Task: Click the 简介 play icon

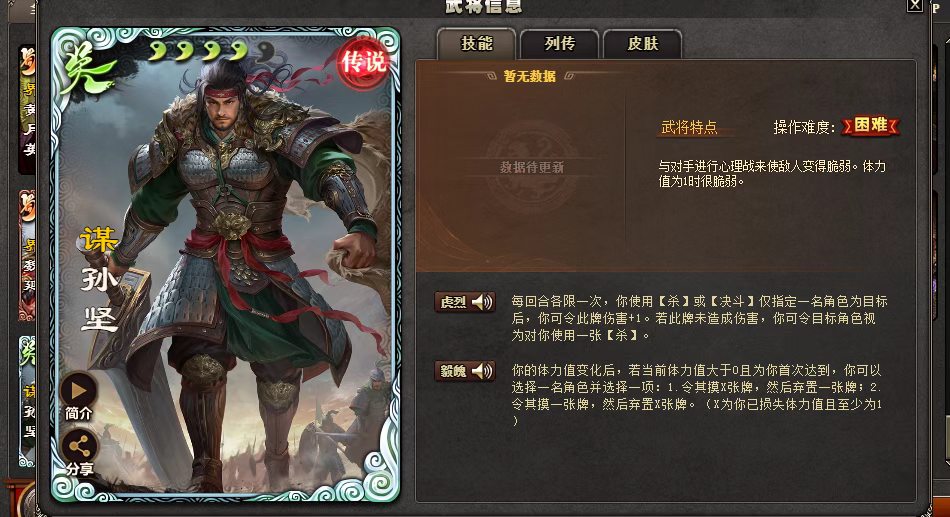Action: [x=79, y=390]
